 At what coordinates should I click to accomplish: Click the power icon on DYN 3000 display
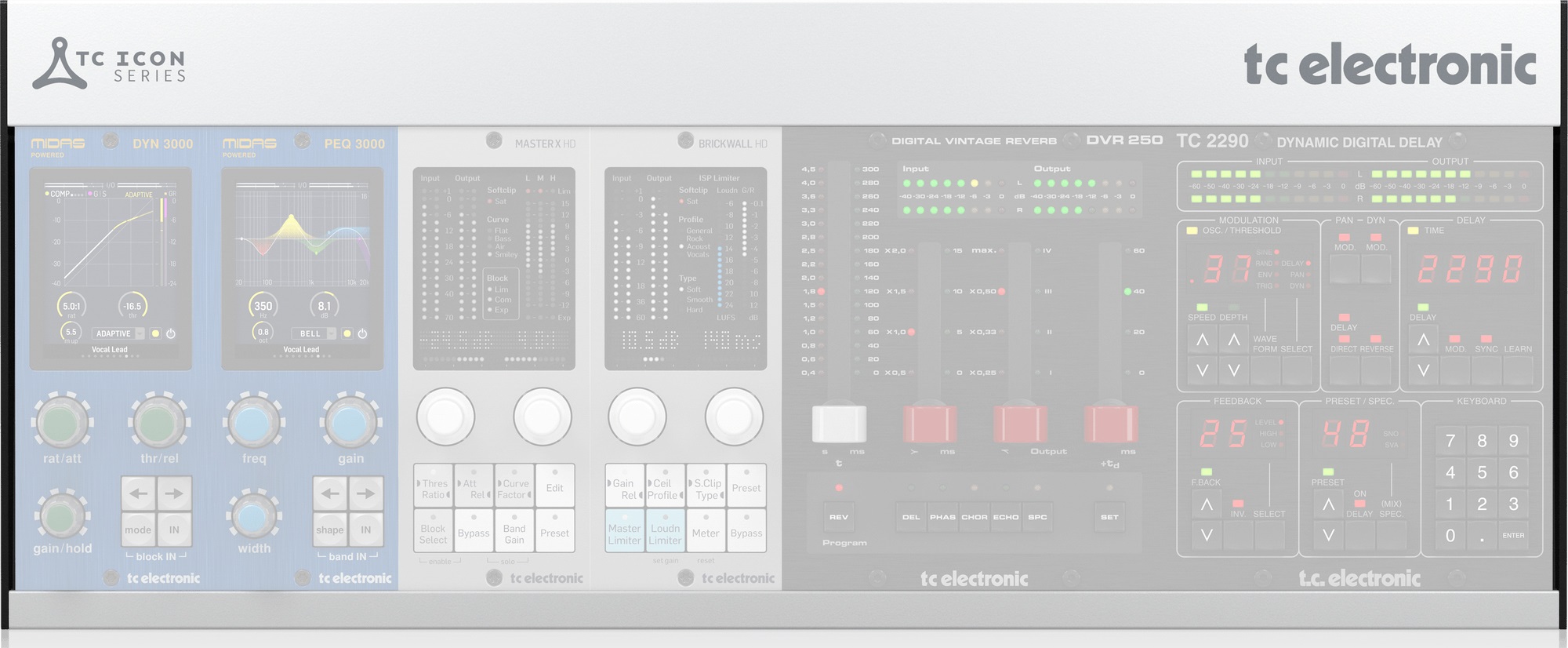tap(171, 333)
